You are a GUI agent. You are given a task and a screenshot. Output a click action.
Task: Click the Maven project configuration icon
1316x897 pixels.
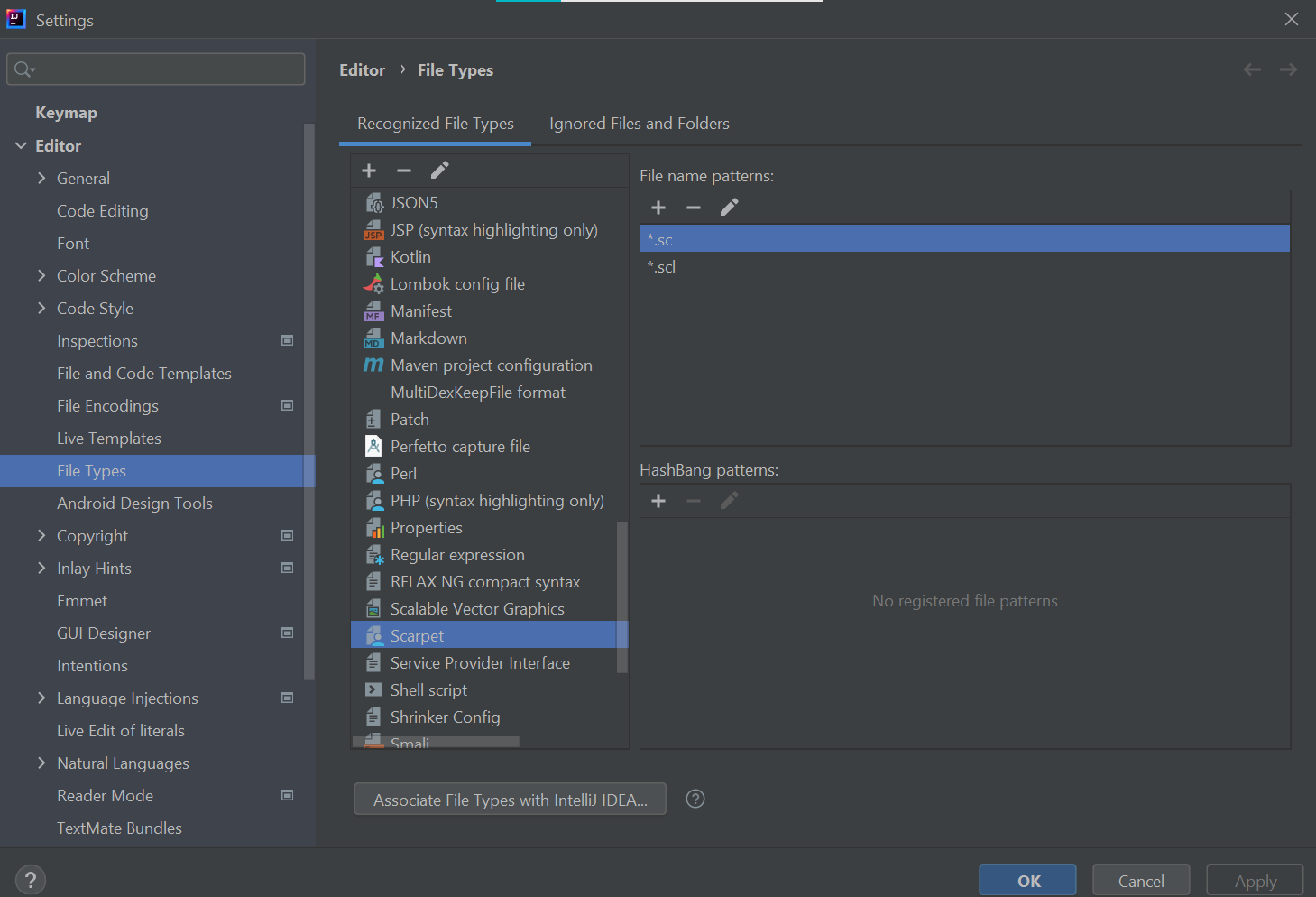(373, 365)
